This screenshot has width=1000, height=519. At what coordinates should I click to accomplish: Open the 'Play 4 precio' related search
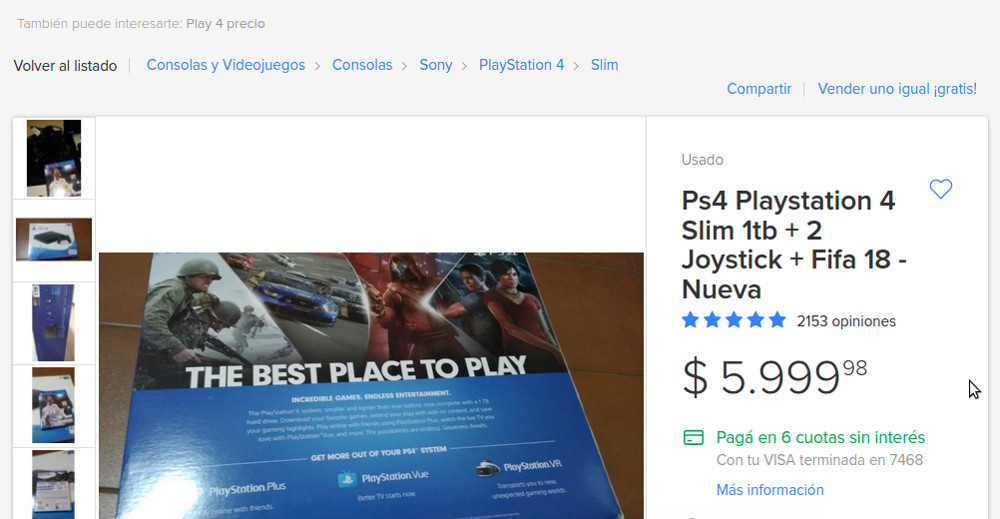(x=225, y=23)
